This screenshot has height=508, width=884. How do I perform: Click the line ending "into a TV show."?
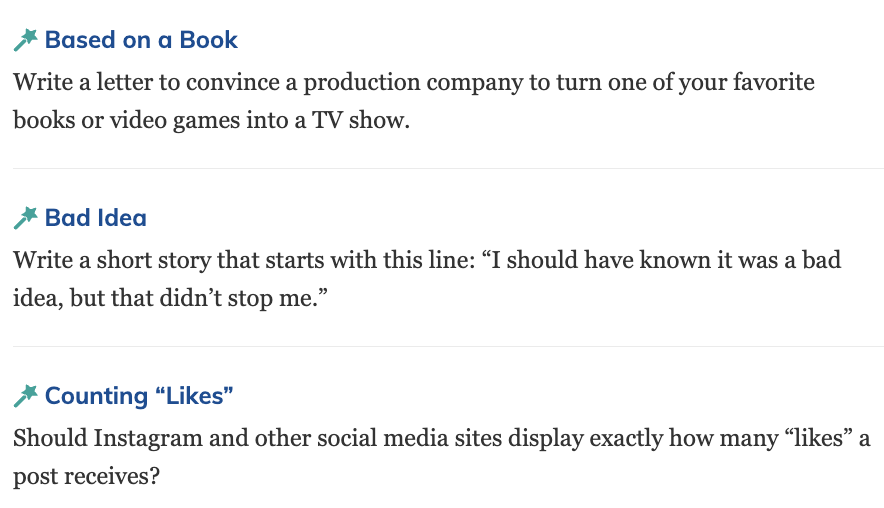point(212,120)
